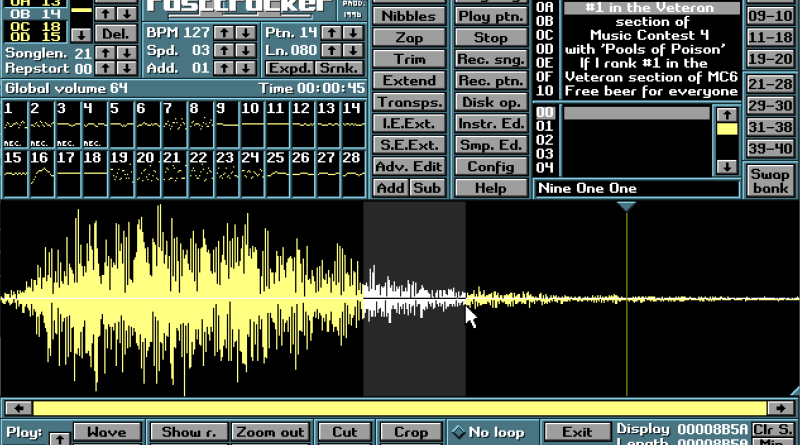Click the down arrow of the sample list
The image size is (800, 445).
(x=727, y=166)
